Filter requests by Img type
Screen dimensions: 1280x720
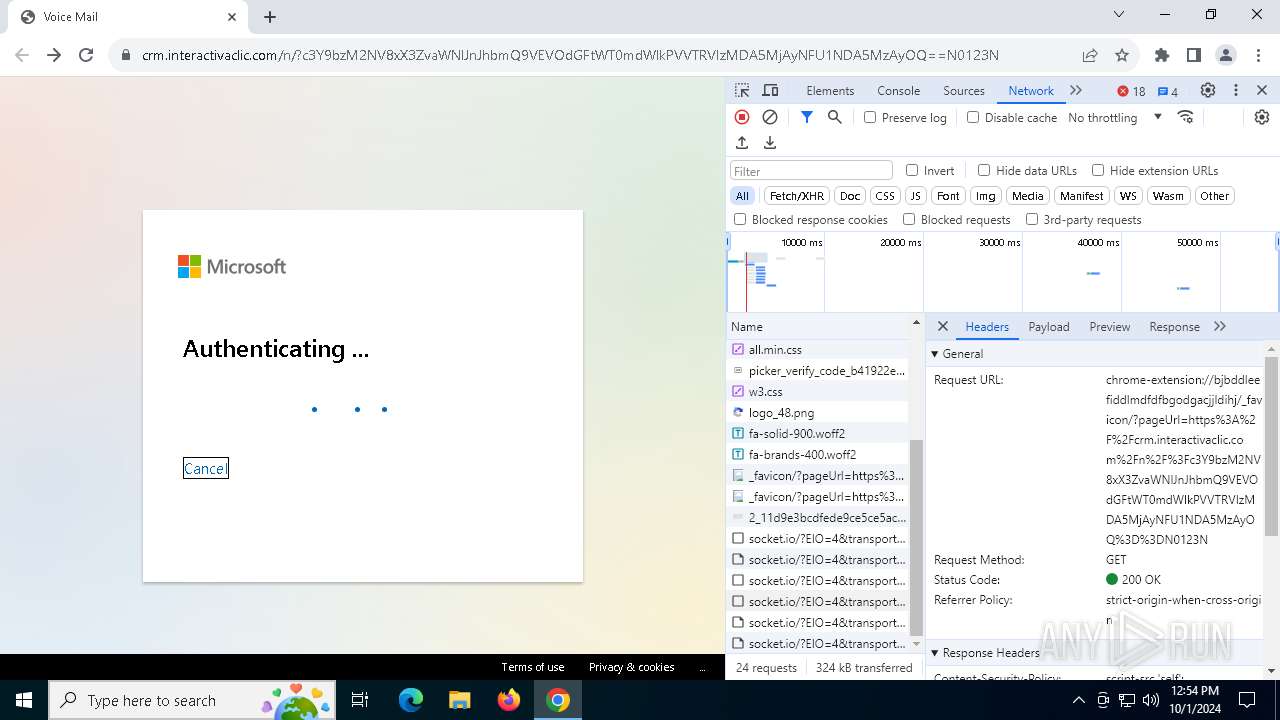985,196
